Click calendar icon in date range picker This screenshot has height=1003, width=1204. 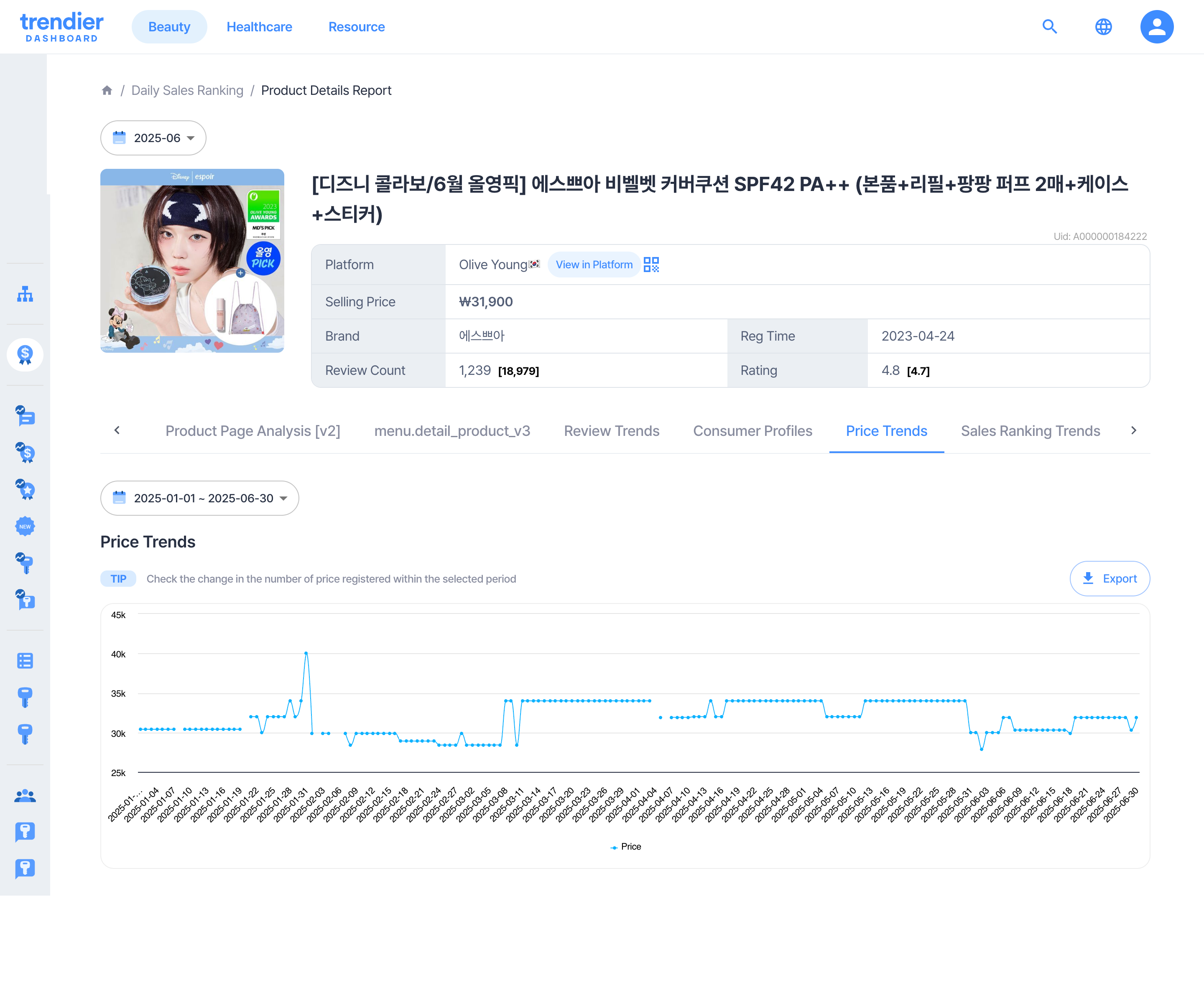(x=119, y=497)
